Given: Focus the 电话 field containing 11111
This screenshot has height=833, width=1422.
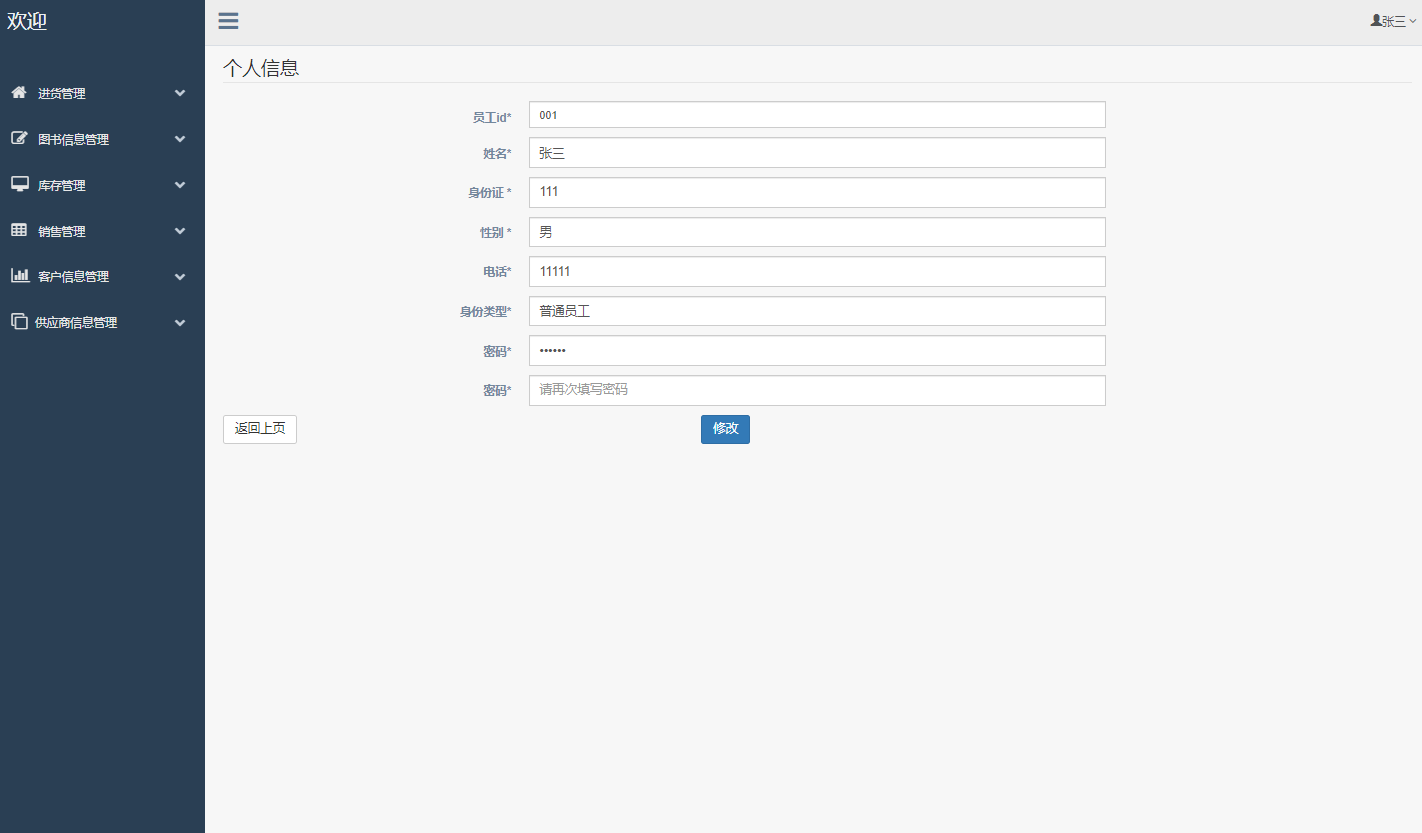Looking at the screenshot, I should click(x=817, y=272).
